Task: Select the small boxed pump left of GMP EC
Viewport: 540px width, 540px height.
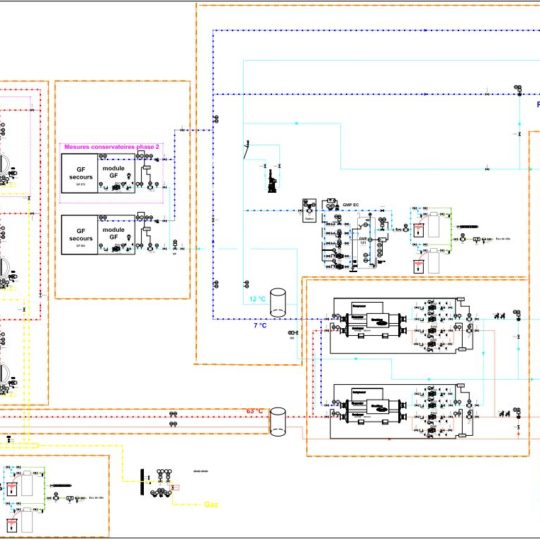Action: tap(309, 210)
